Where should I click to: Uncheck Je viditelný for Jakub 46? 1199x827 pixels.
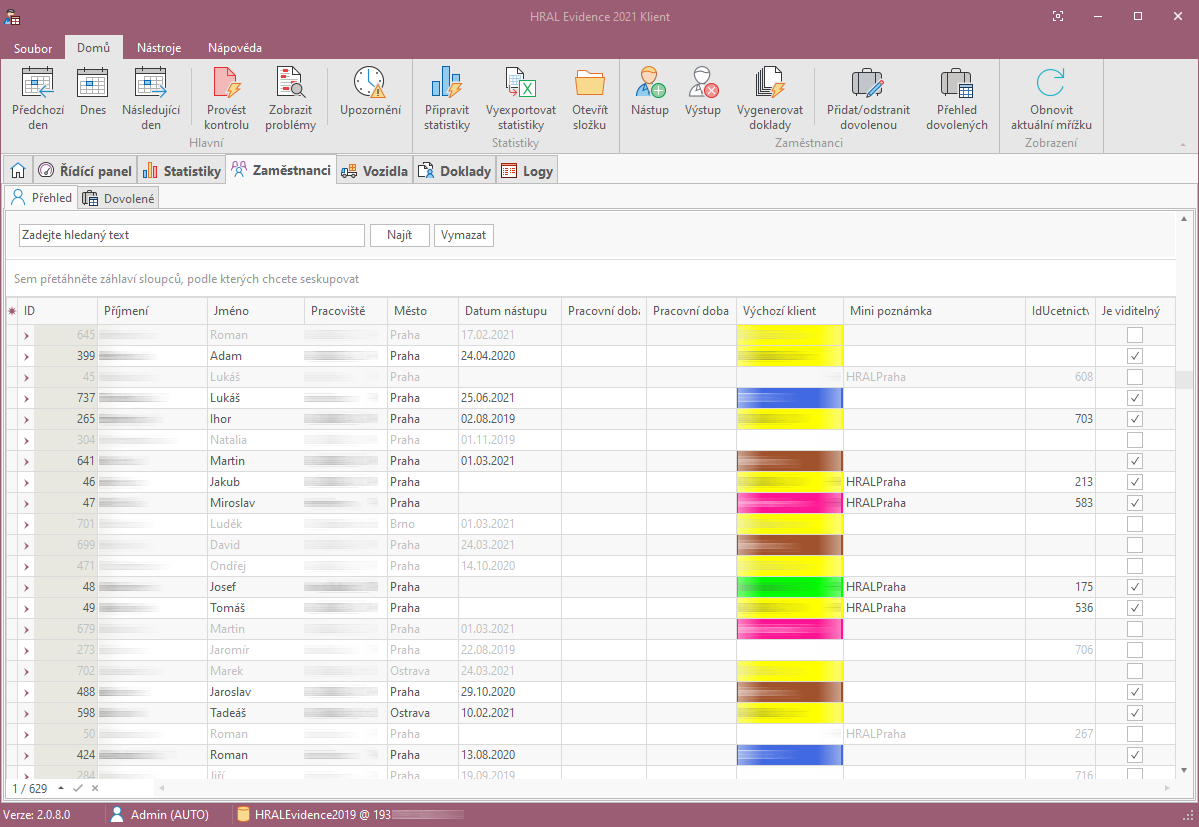click(1135, 482)
